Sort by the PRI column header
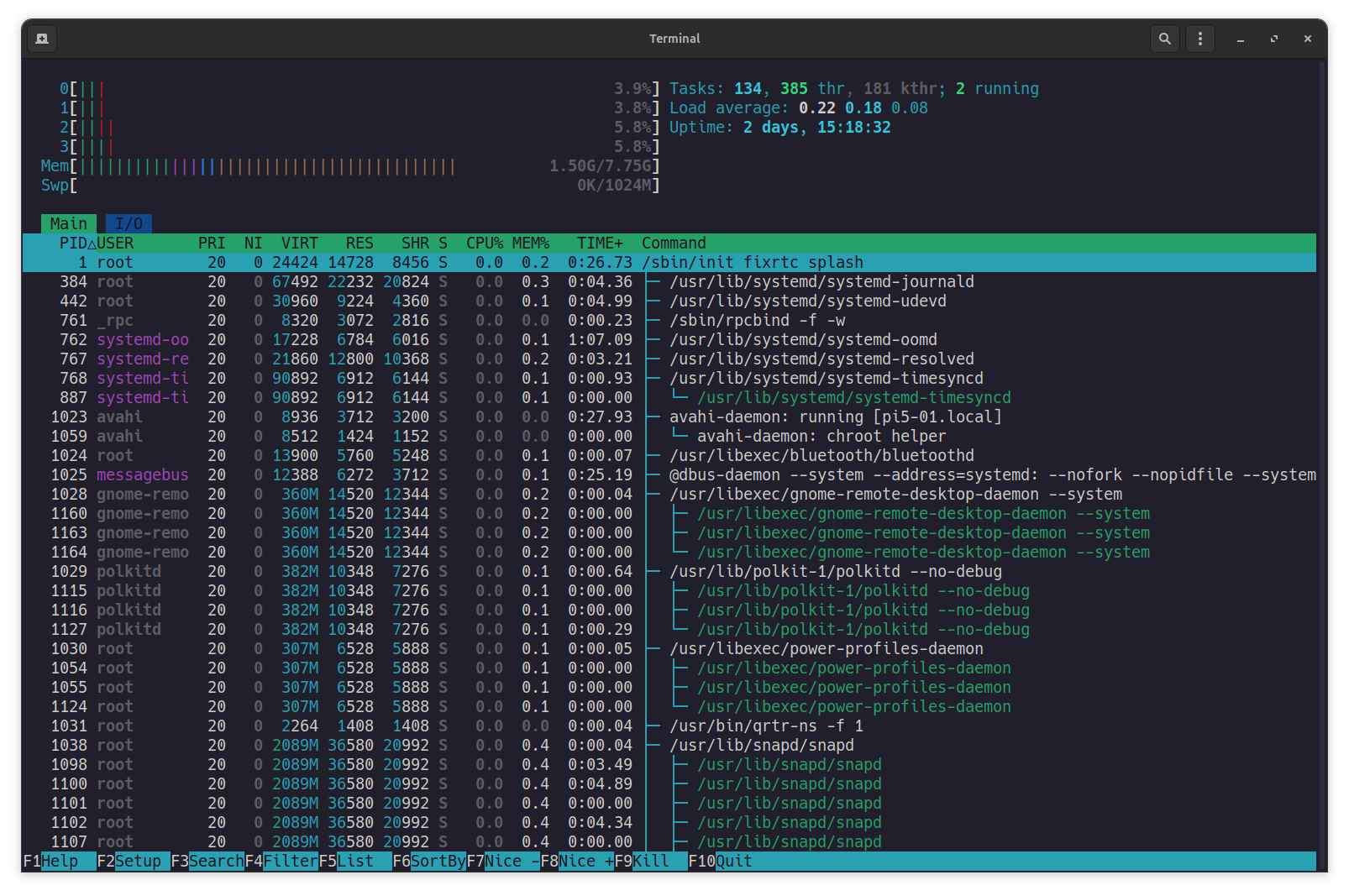 coord(212,243)
